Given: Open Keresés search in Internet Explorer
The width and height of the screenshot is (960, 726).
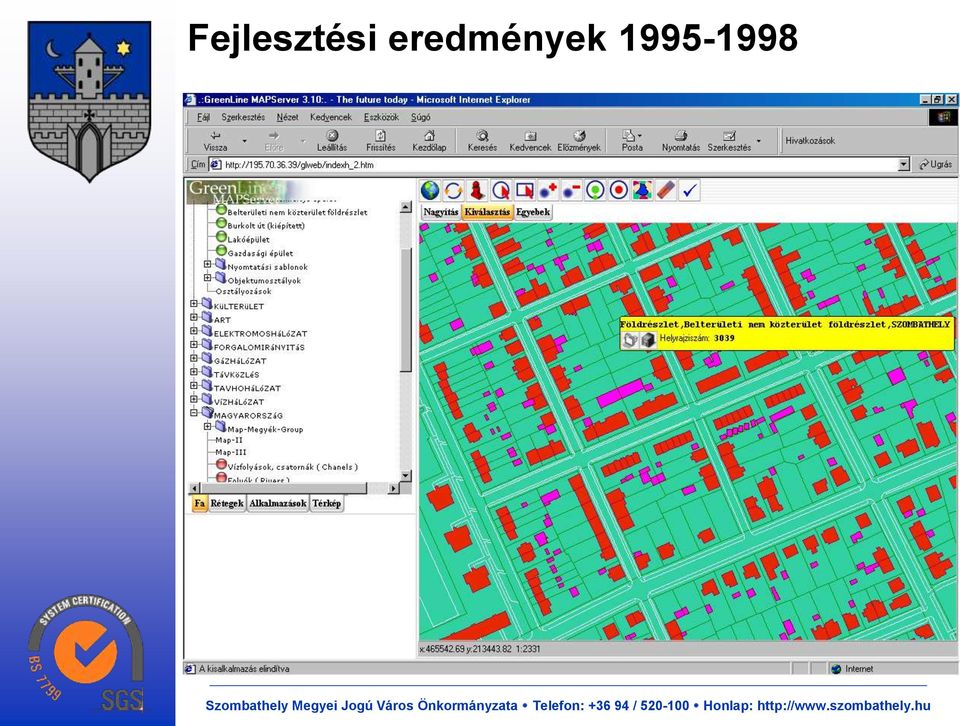Looking at the screenshot, I should 482,141.
